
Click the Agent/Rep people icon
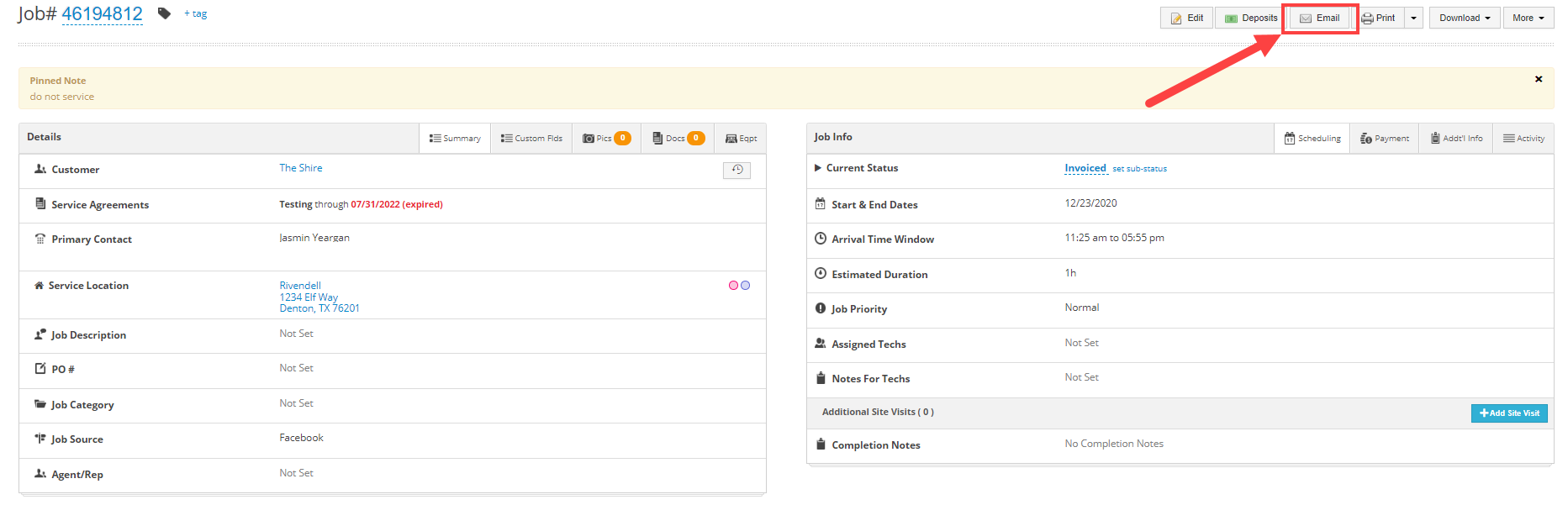click(40, 474)
